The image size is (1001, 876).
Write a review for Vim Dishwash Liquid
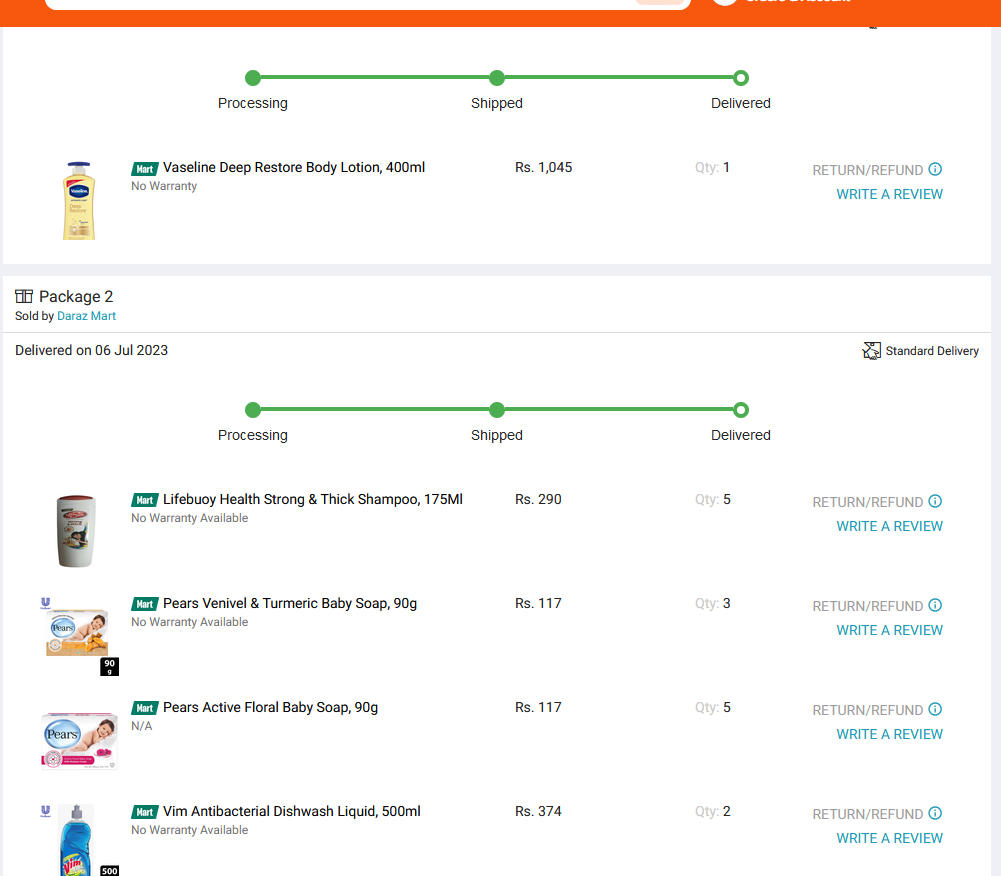[889, 838]
